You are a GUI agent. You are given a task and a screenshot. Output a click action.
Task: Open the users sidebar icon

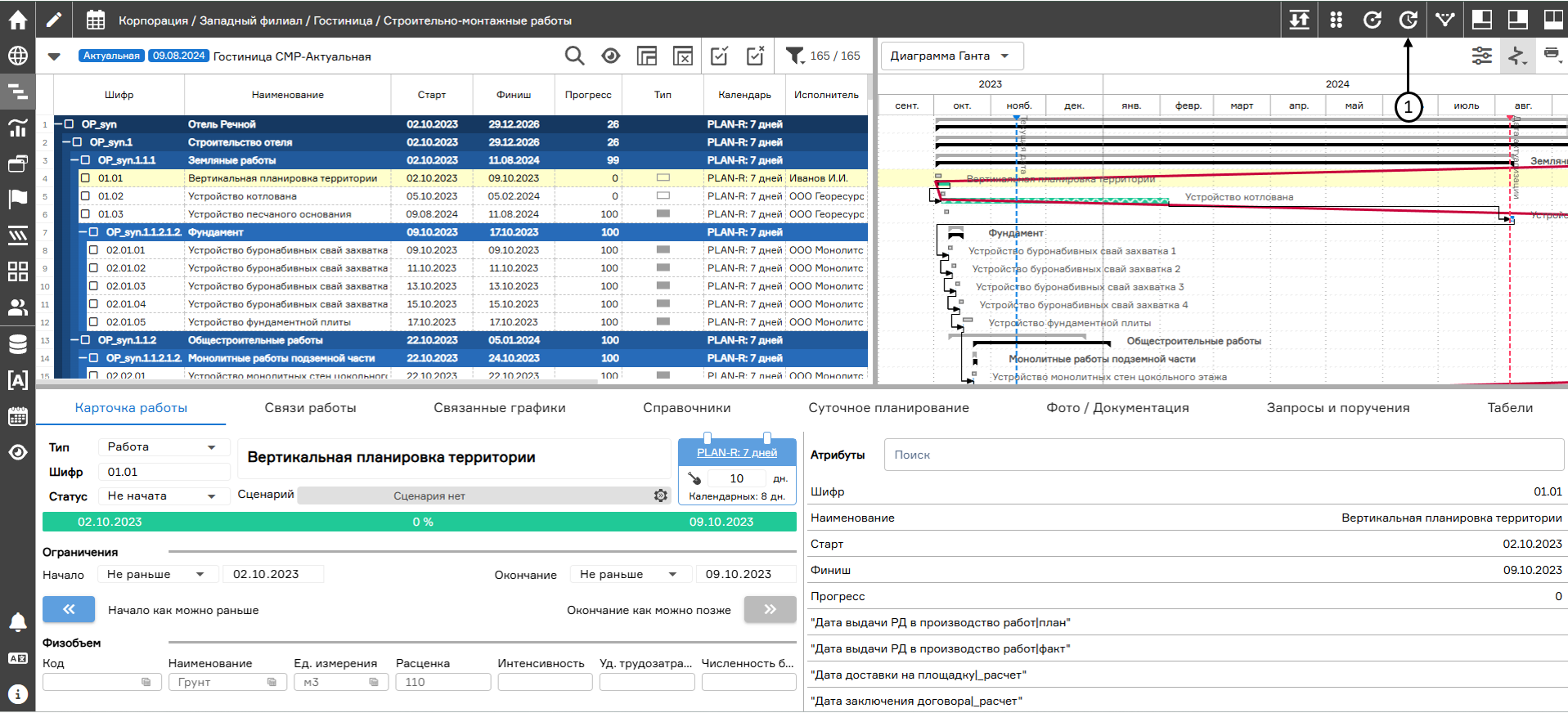coord(17,307)
